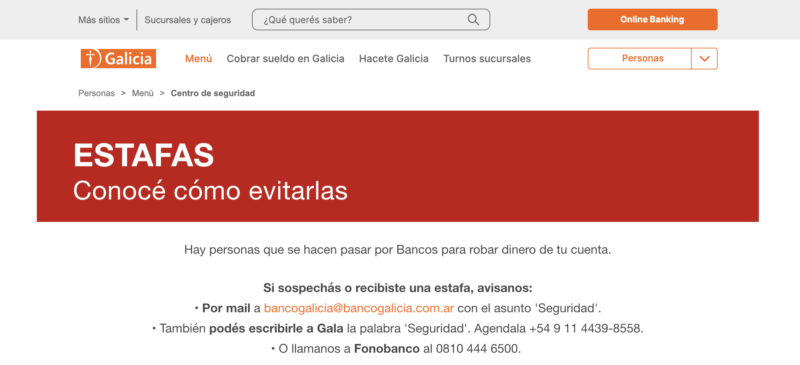The image size is (800, 365).
Task: Click 'Si sospechás o recibiste una estafa, avisanos:' text
Action: point(398,288)
